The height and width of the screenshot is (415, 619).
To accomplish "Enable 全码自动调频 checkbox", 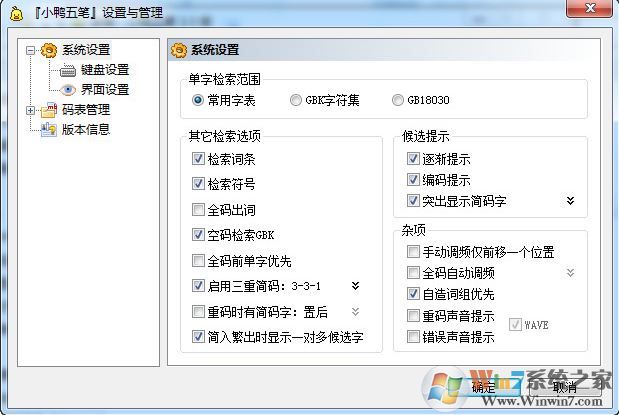I will coord(413,272).
